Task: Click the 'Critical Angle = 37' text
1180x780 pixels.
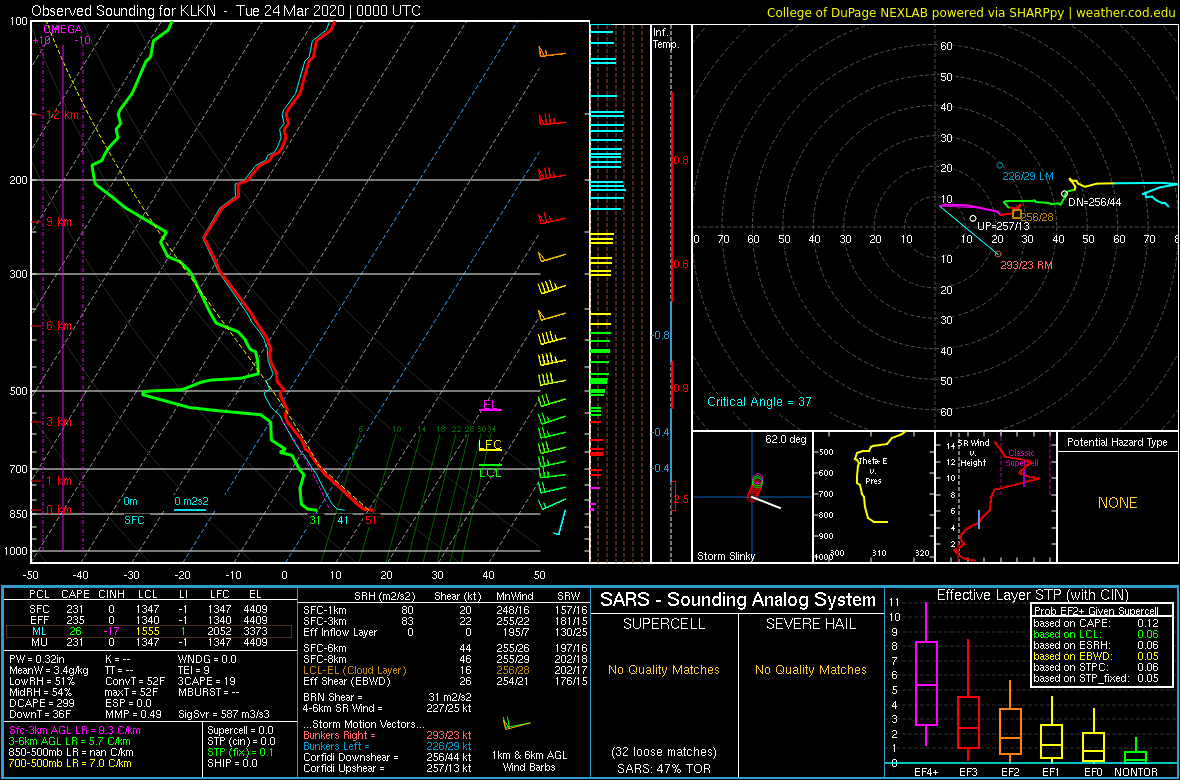Action: click(x=759, y=402)
